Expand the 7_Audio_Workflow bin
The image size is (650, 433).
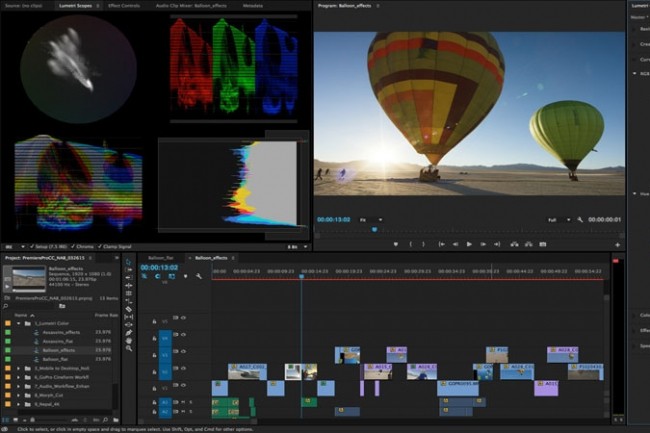coord(19,386)
